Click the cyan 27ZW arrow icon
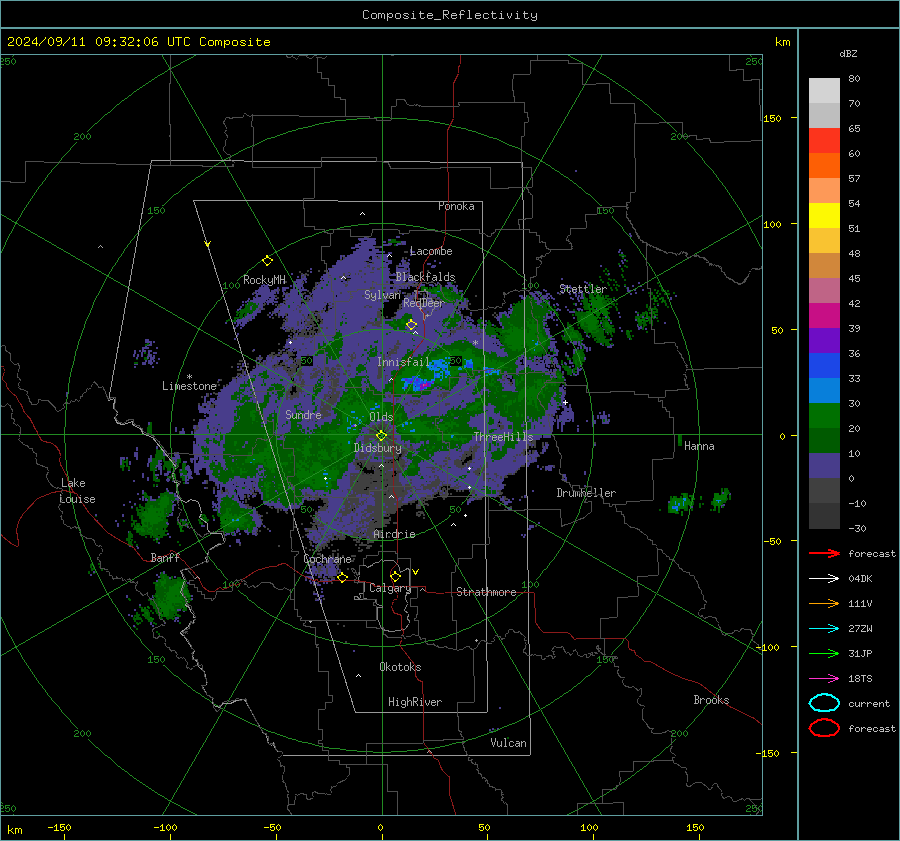900x841 pixels. 824,629
